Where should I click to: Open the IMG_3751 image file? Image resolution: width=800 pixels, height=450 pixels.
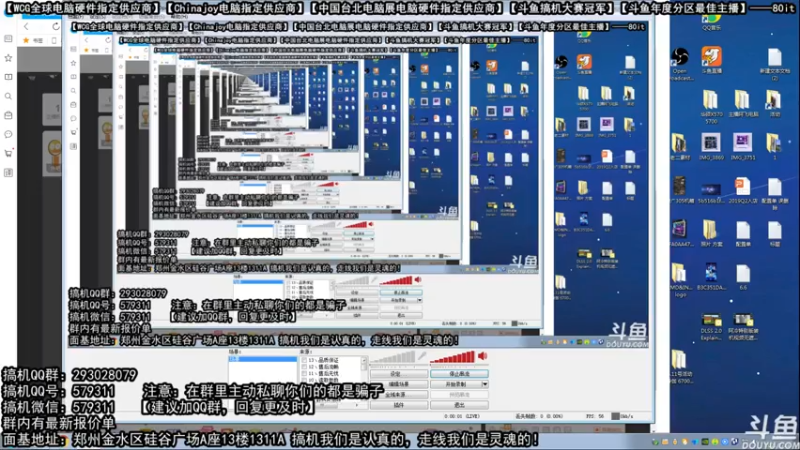(742, 147)
